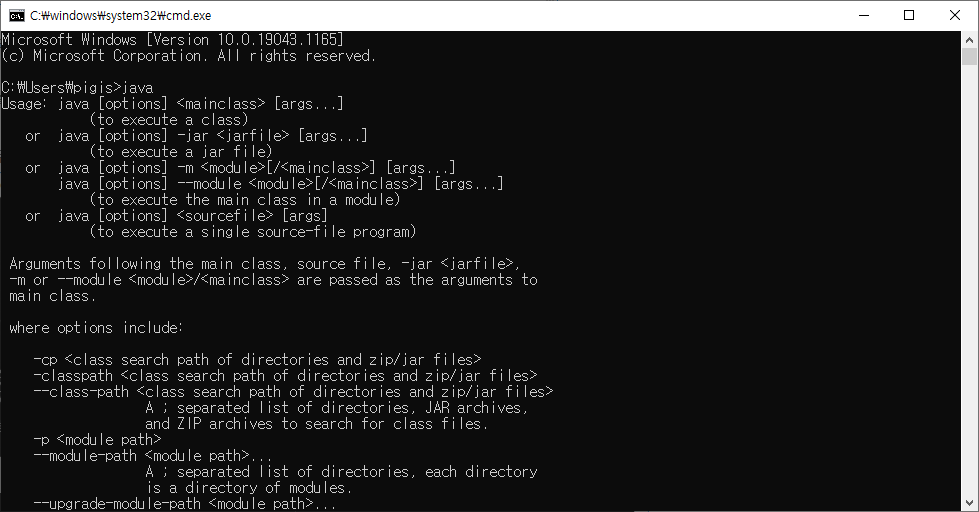The image size is (979, 512).
Task: Click the vertical scrollbar thumb
Action: (x=969, y=56)
